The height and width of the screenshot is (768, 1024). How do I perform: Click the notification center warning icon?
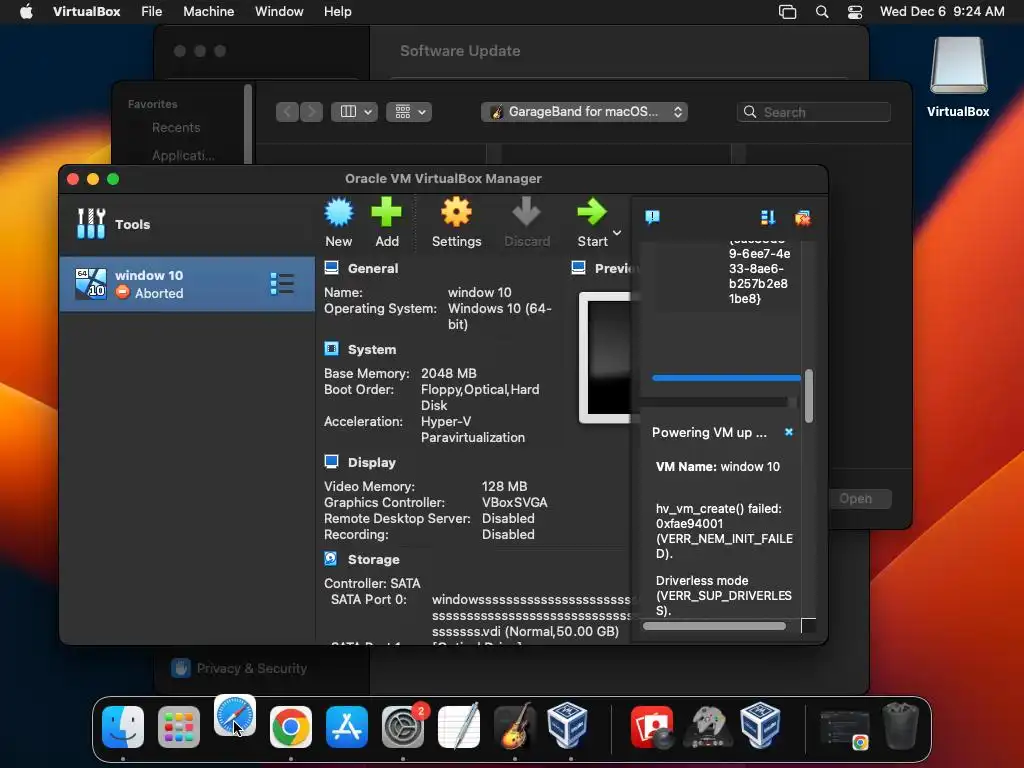coord(652,217)
